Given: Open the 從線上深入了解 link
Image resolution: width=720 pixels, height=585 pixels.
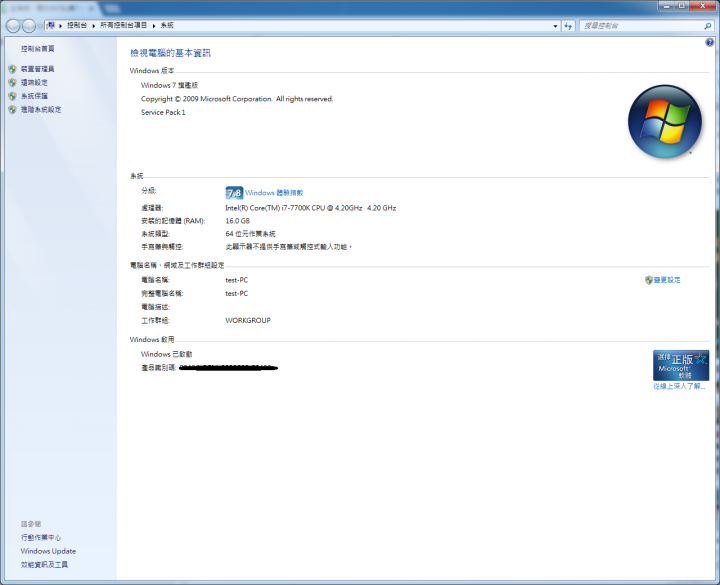Looking at the screenshot, I should click(x=679, y=386).
